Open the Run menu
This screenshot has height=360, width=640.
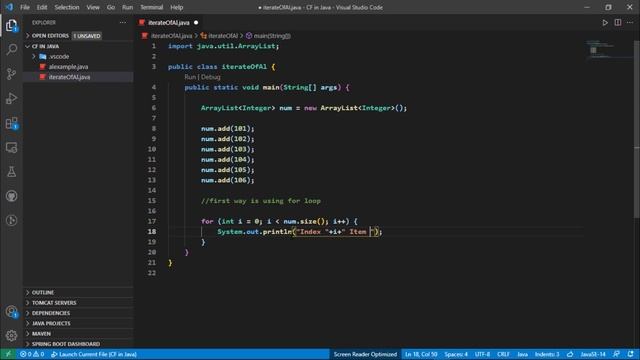pos(127,7)
